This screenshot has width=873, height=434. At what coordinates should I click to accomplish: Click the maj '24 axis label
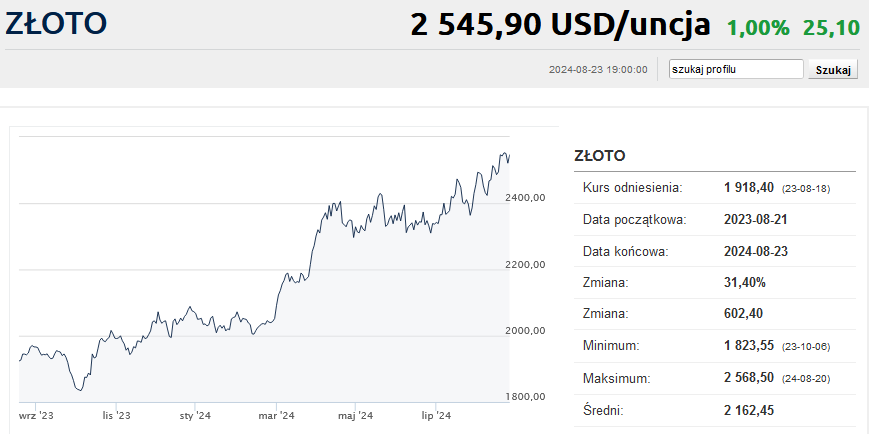(x=355, y=416)
